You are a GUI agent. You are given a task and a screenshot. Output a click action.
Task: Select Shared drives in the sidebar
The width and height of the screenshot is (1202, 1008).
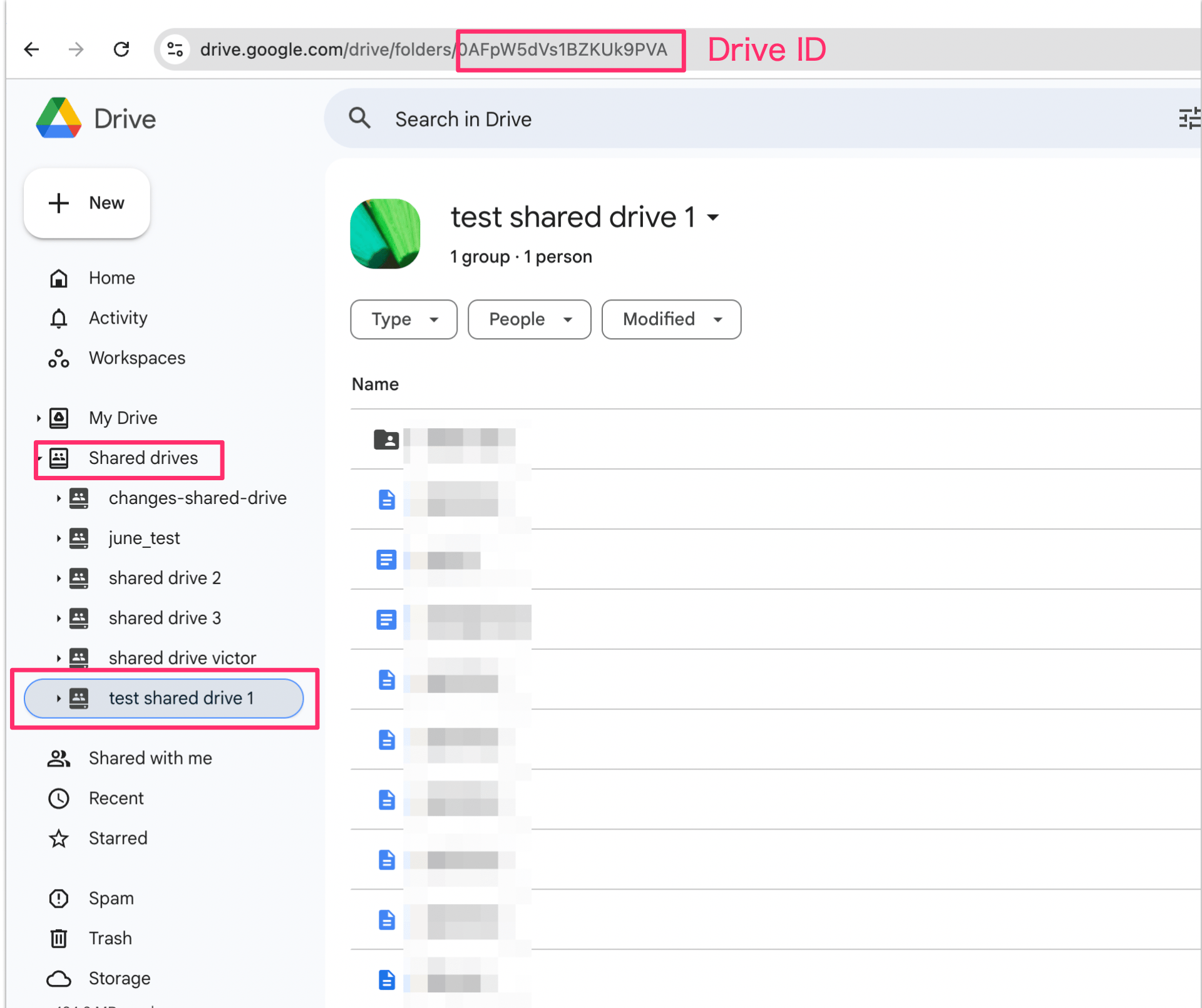click(x=143, y=458)
